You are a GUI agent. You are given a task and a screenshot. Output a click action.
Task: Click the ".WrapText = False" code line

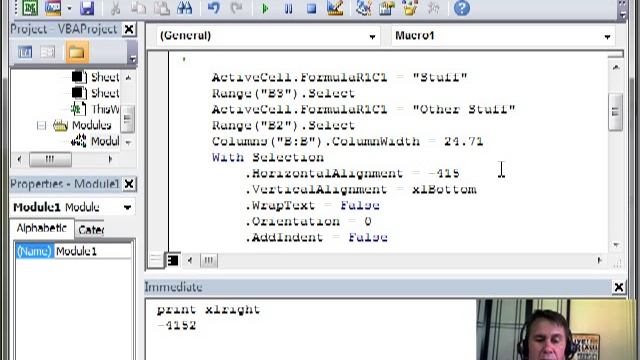(312, 205)
